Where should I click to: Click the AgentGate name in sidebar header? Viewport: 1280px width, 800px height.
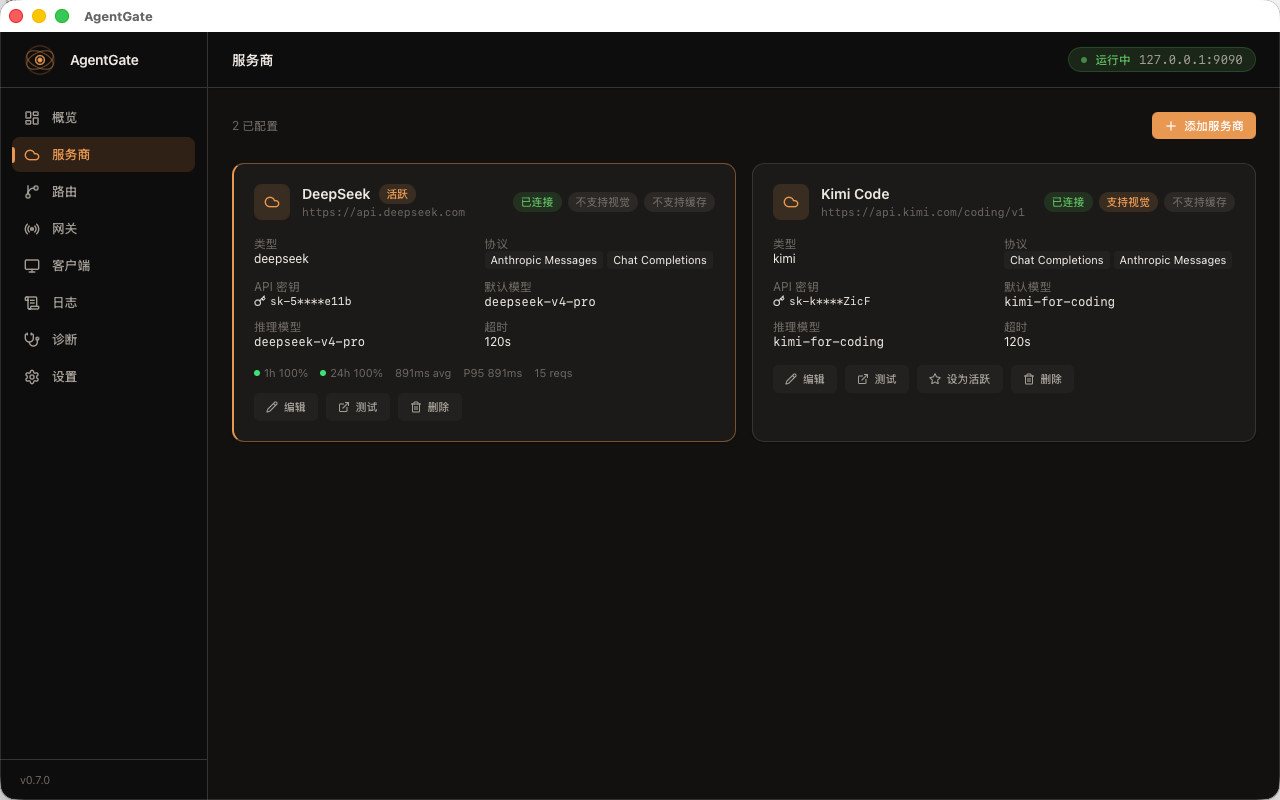pos(104,60)
